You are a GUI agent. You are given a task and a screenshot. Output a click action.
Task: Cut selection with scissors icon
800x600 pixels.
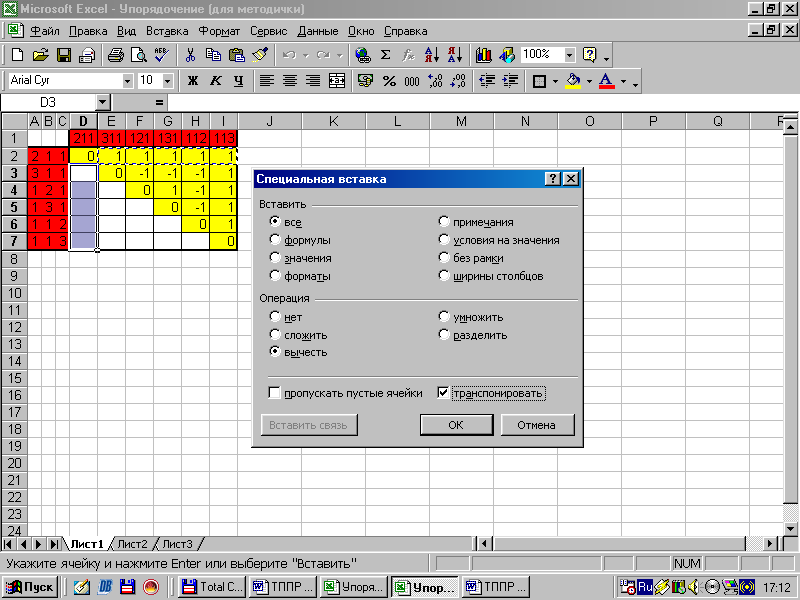coord(190,55)
